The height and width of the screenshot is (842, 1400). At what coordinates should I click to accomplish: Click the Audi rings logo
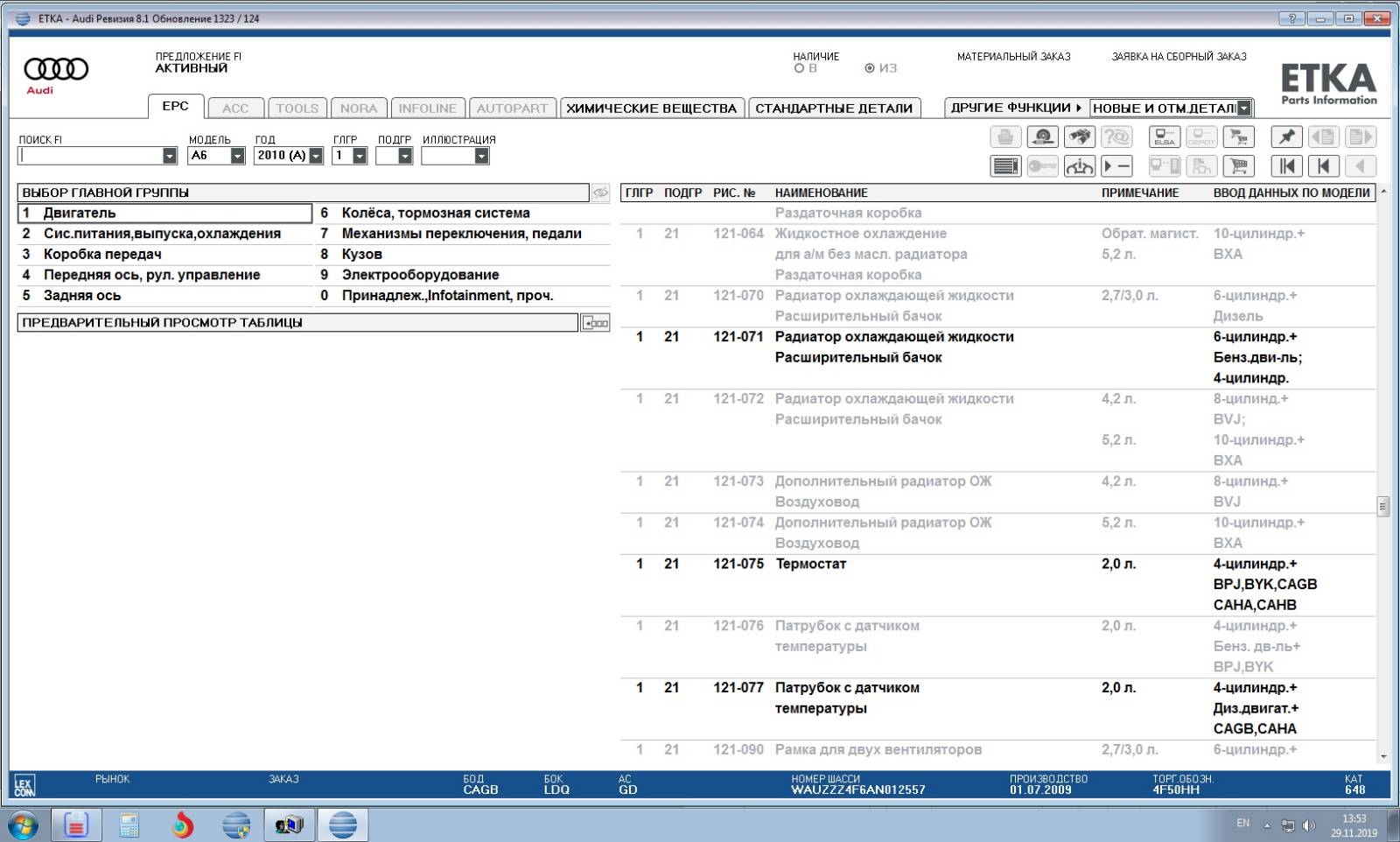pos(56,69)
